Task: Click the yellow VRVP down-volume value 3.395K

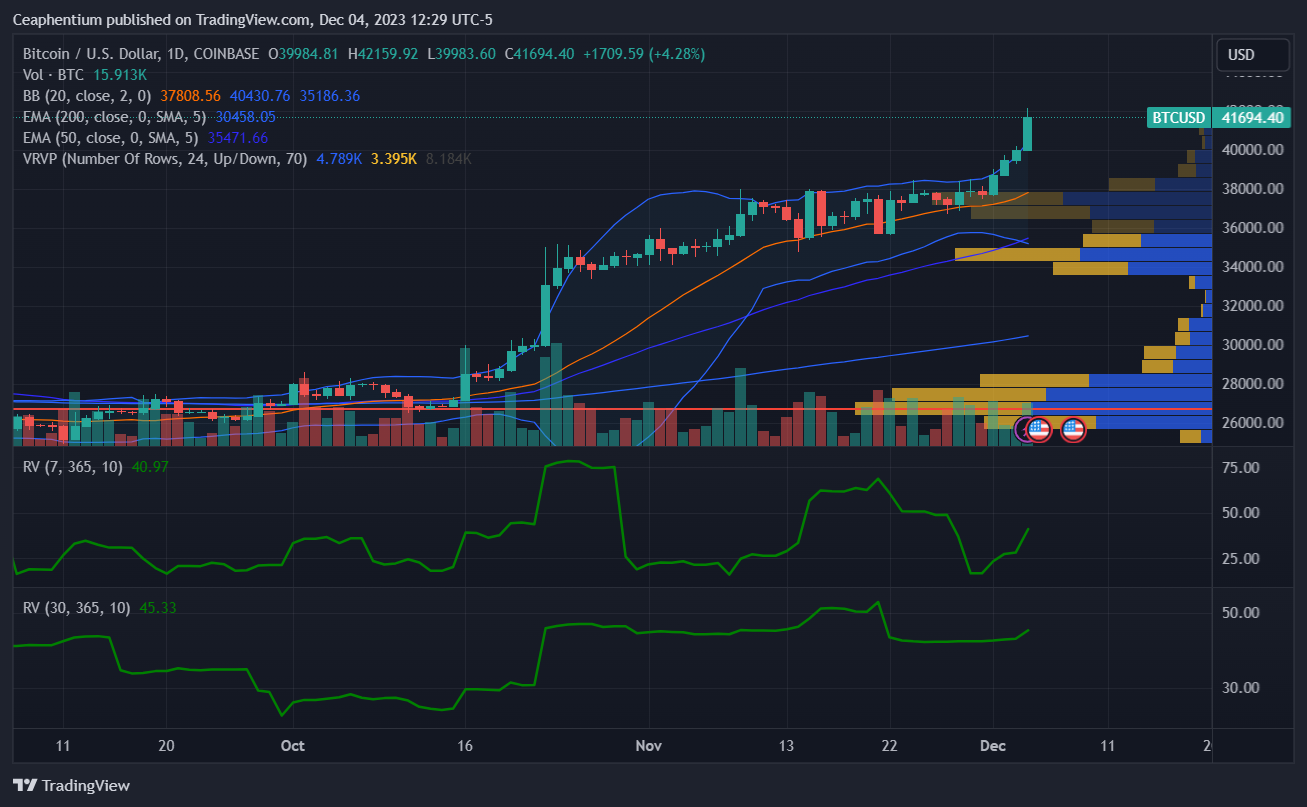Action: pos(393,158)
